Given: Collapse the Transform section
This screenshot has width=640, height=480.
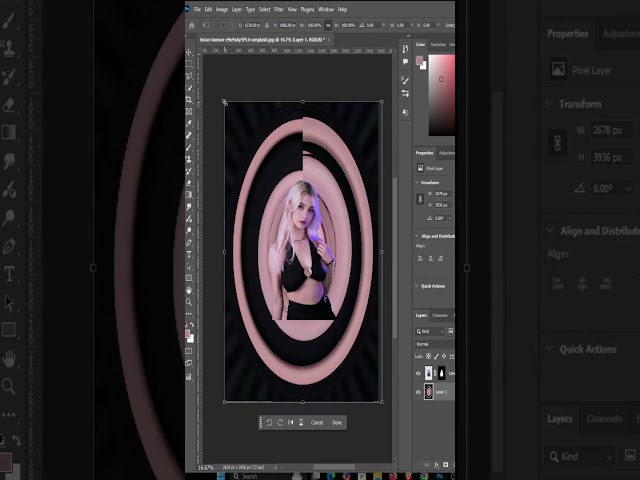Looking at the screenshot, I should point(417,182).
